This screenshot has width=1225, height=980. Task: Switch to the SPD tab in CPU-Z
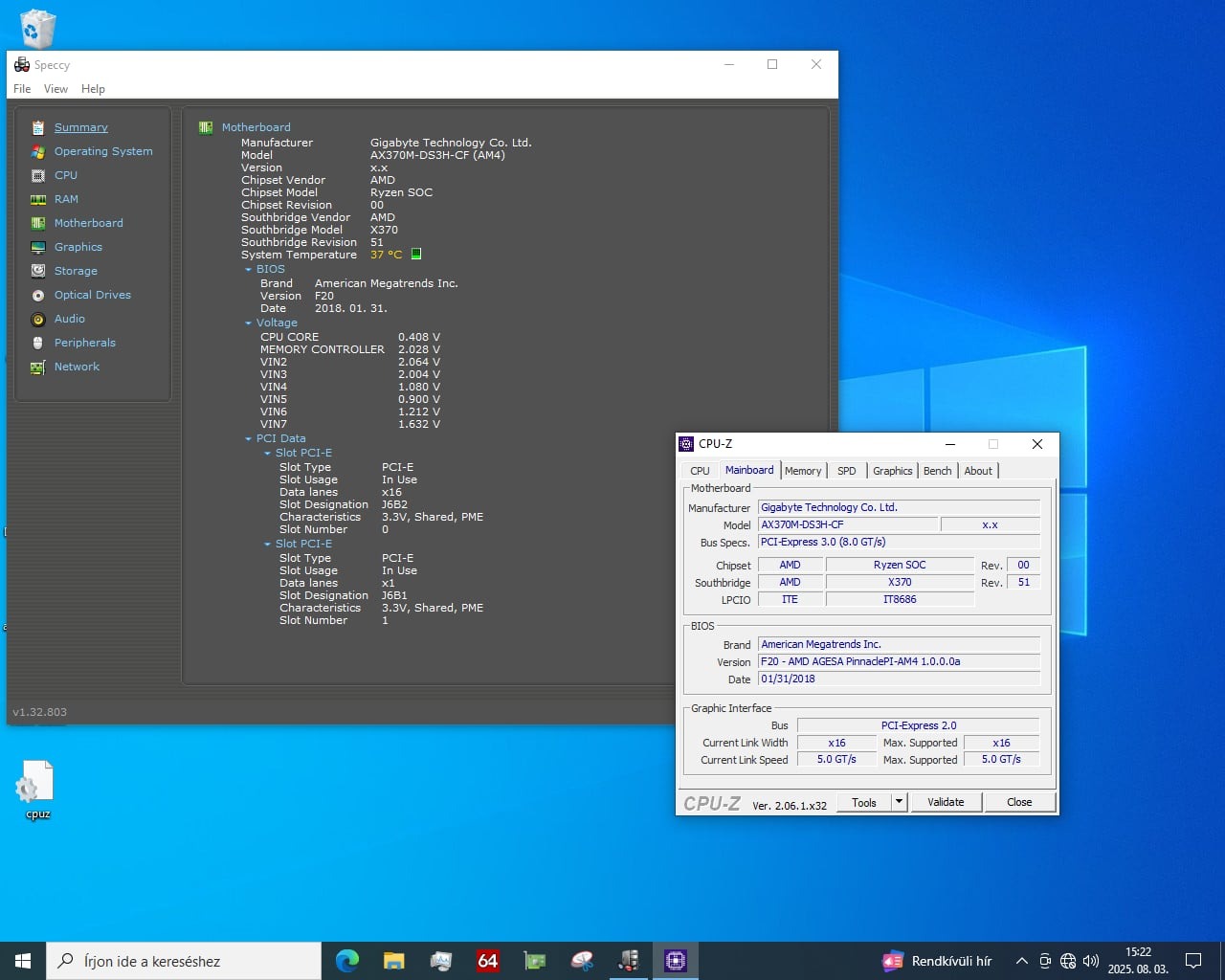846,471
